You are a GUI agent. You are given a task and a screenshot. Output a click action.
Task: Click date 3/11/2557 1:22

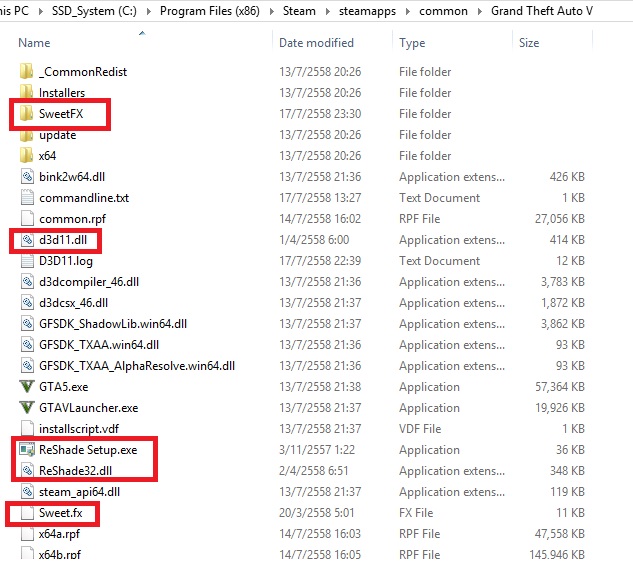tap(317, 450)
